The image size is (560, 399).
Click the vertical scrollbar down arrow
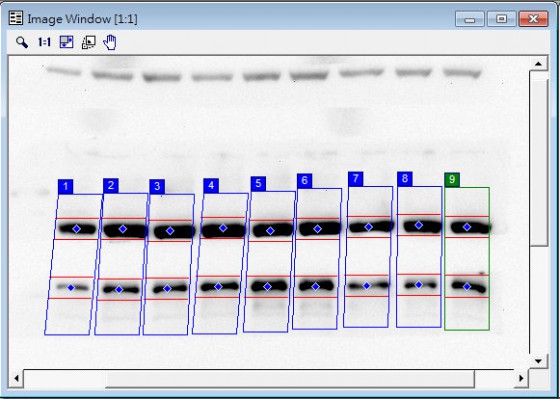538,361
